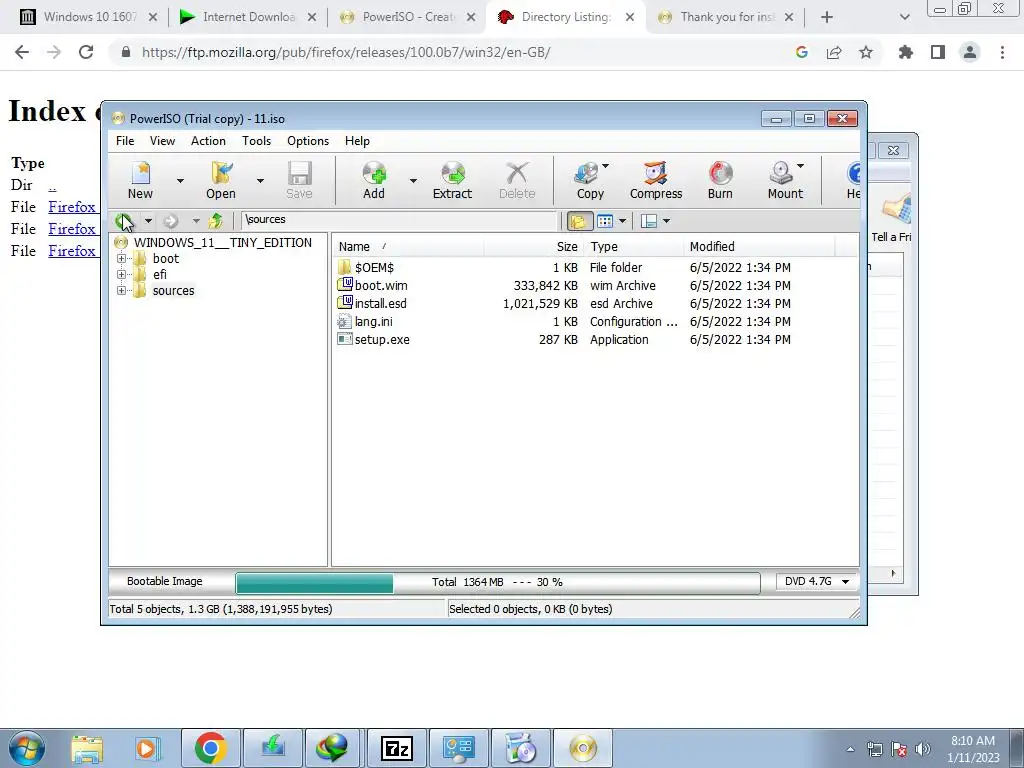Click the greyed Save toolbar icon
The height and width of the screenshot is (768, 1024).
click(x=299, y=180)
